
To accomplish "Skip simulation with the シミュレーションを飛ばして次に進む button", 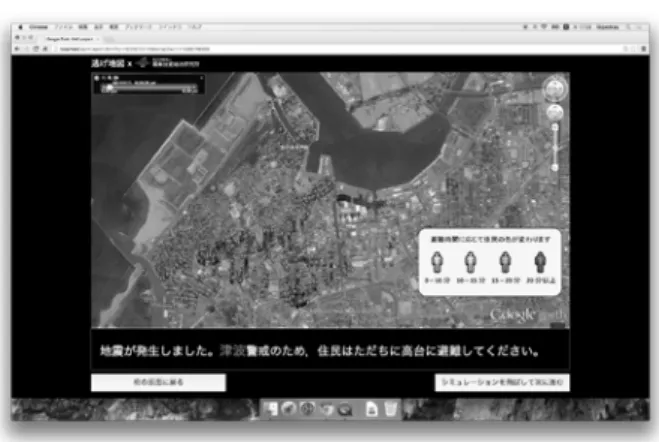I will [x=502, y=382].
